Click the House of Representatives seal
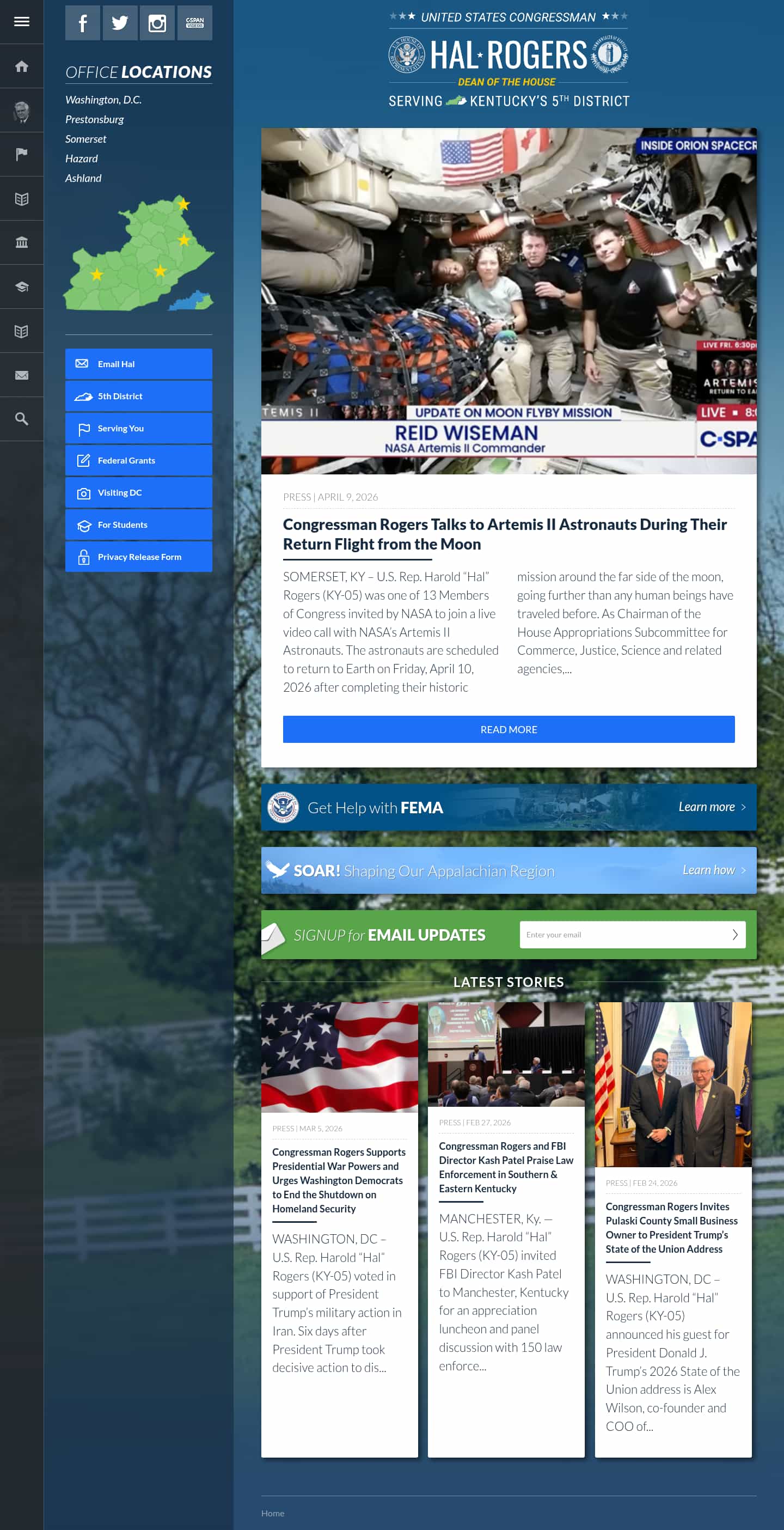 407,54
